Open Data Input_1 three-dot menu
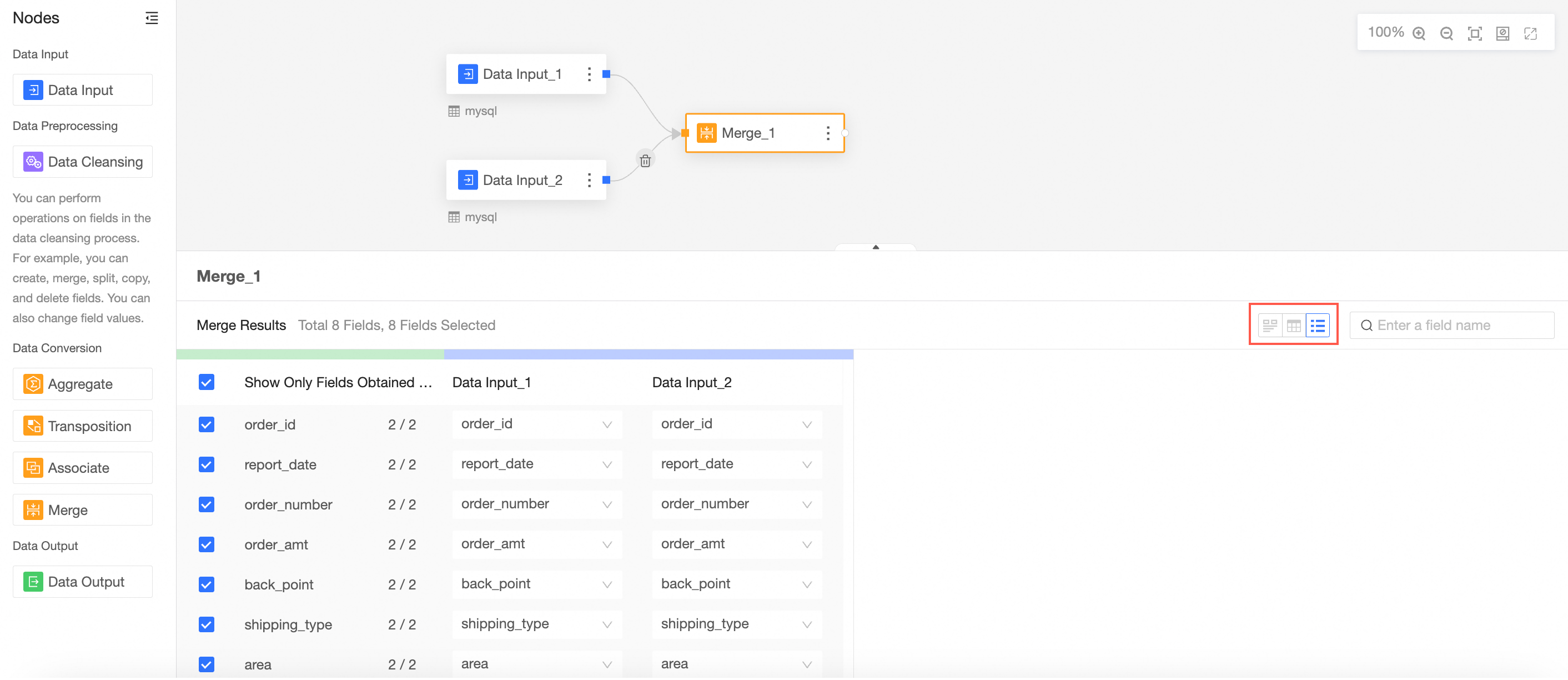The width and height of the screenshot is (1568, 680). 589,74
